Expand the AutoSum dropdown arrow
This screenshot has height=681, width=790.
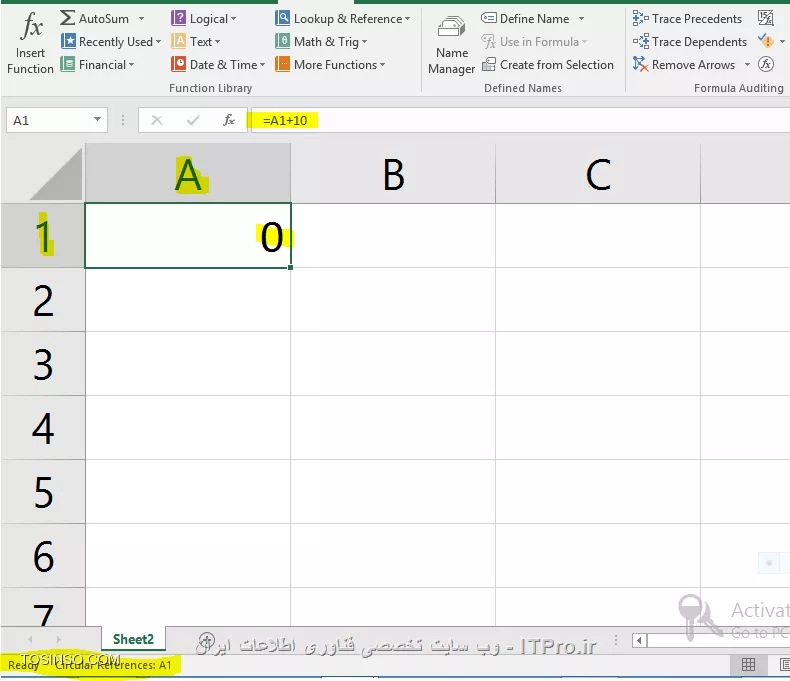click(x=142, y=19)
